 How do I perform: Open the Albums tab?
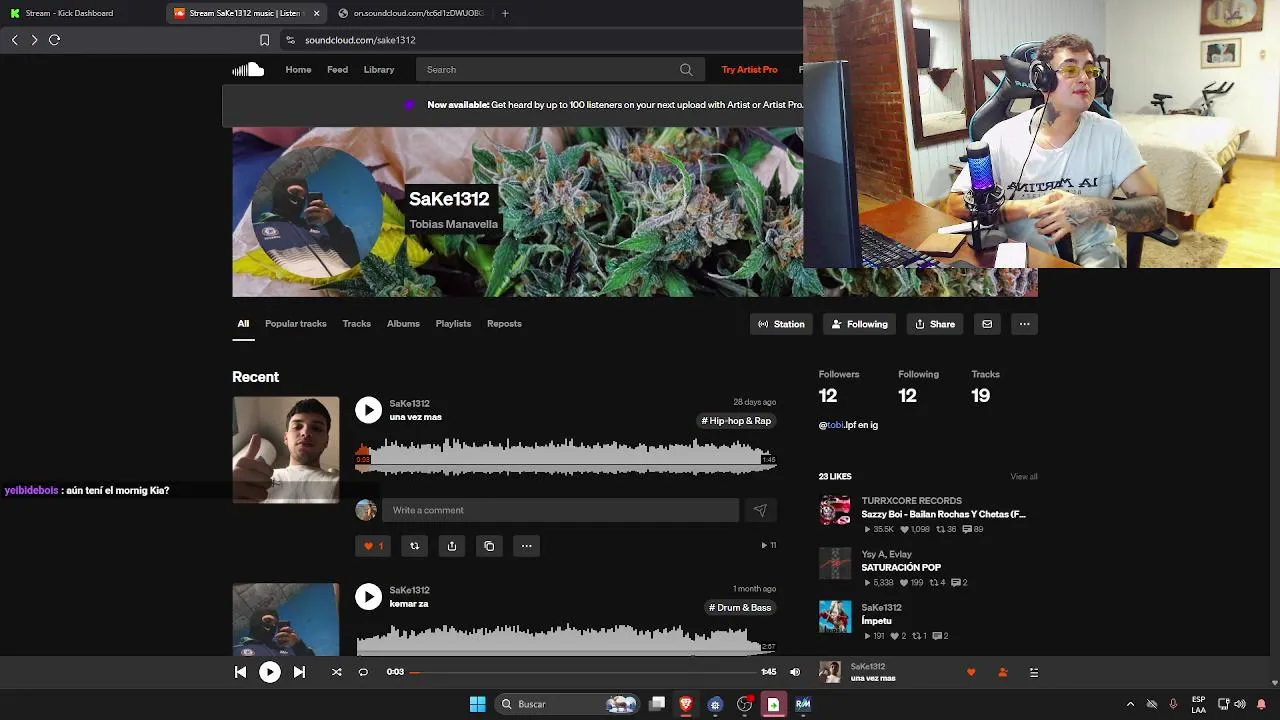(403, 324)
